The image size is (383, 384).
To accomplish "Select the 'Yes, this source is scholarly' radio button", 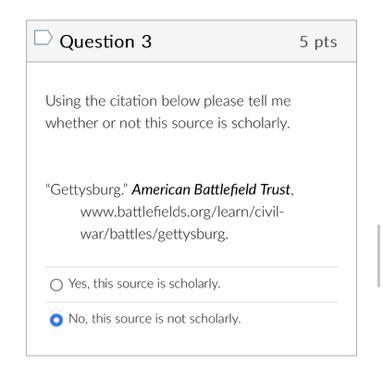I will pyautogui.click(x=56, y=285).
